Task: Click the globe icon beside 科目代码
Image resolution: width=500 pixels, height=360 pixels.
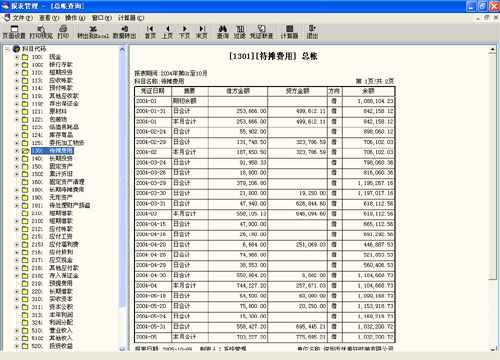Action: click(16, 49)
